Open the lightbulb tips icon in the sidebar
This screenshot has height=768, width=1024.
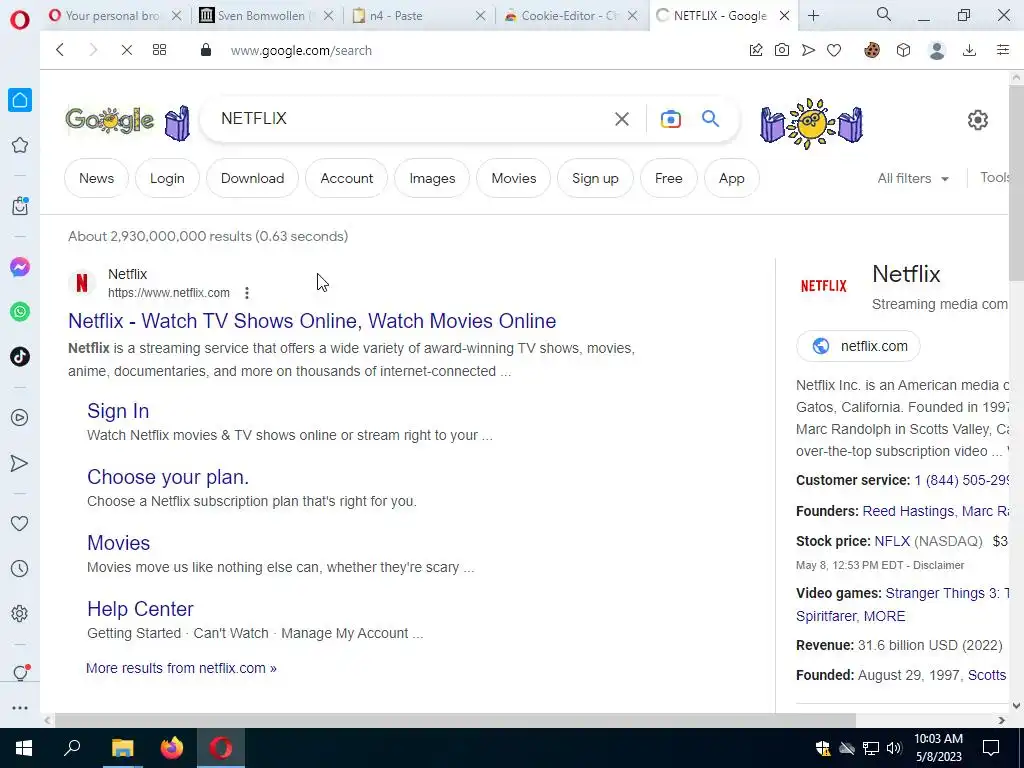pos(20,673)
